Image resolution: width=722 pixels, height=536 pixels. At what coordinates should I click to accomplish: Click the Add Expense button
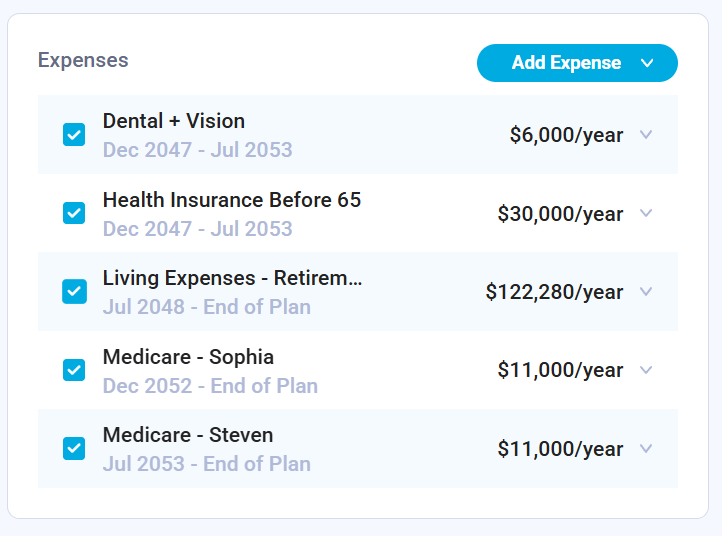point(566,63)
